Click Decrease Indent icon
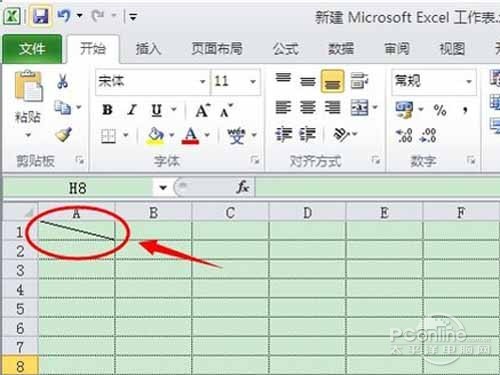This screenshot has height=375, width=500. (283, 134)
